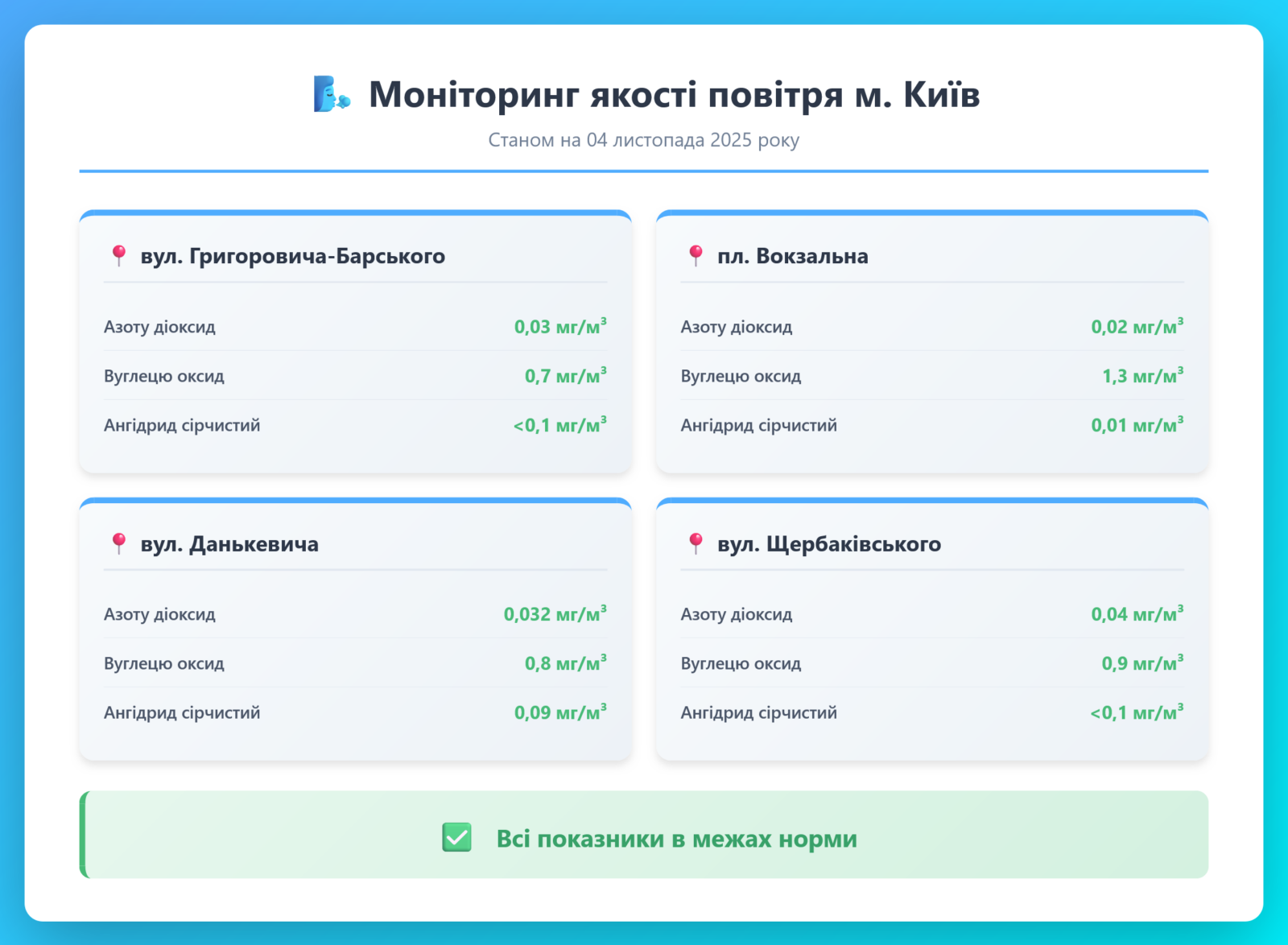Click Ангідрид сірчистий row under пл. Вокзальна
Image resolution: width=1288 pixels, height=945 pixels.
tap(758, 425)
